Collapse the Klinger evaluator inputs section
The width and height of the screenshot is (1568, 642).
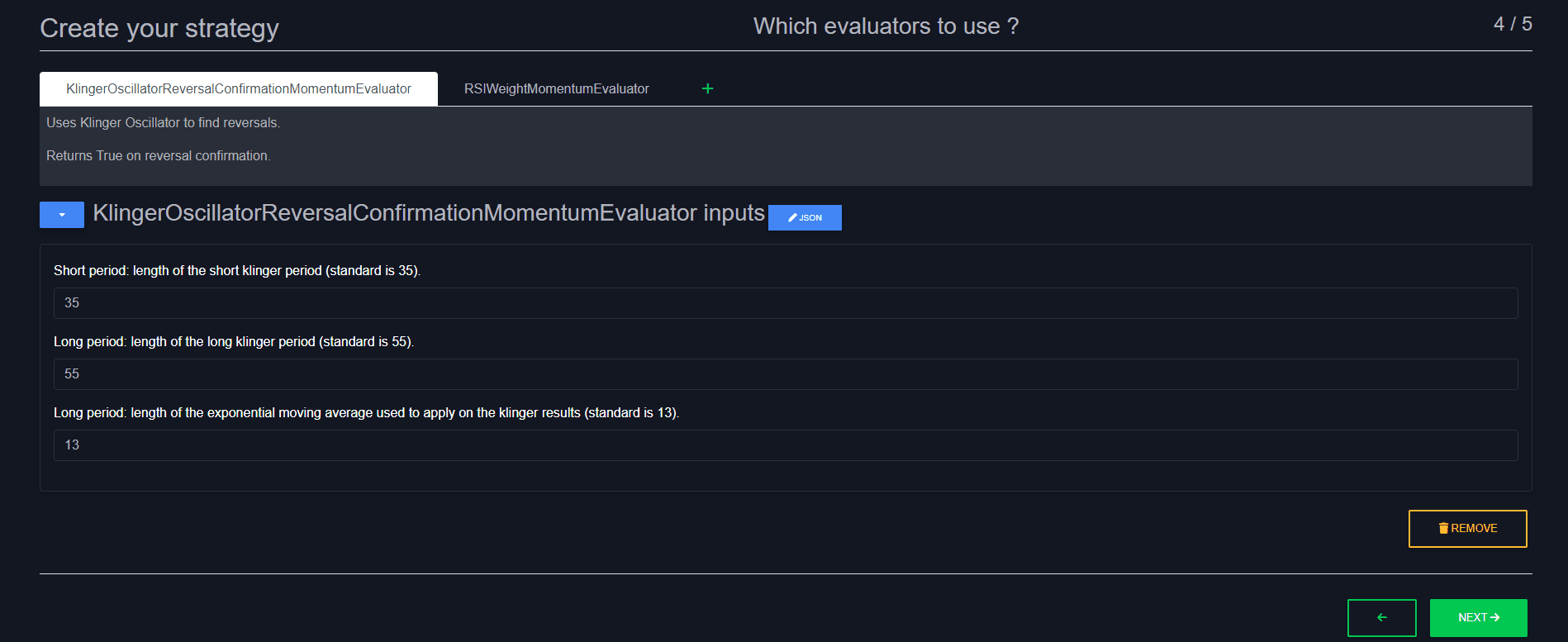click(x=62, y=215)
